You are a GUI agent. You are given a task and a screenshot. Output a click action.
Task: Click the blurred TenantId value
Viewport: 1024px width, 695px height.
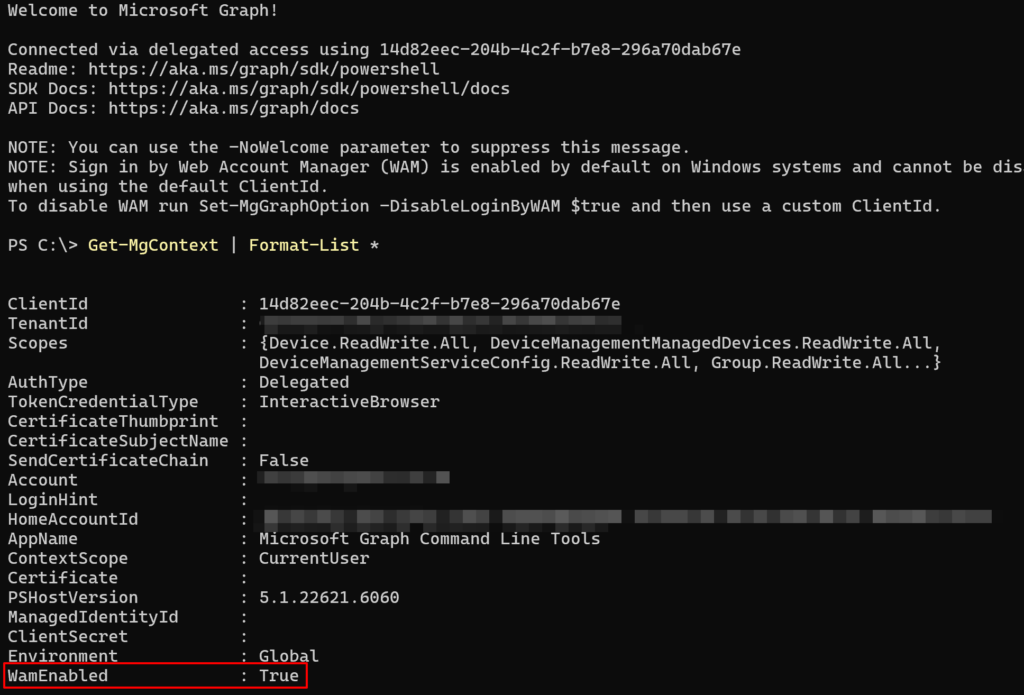coord(440,322)
